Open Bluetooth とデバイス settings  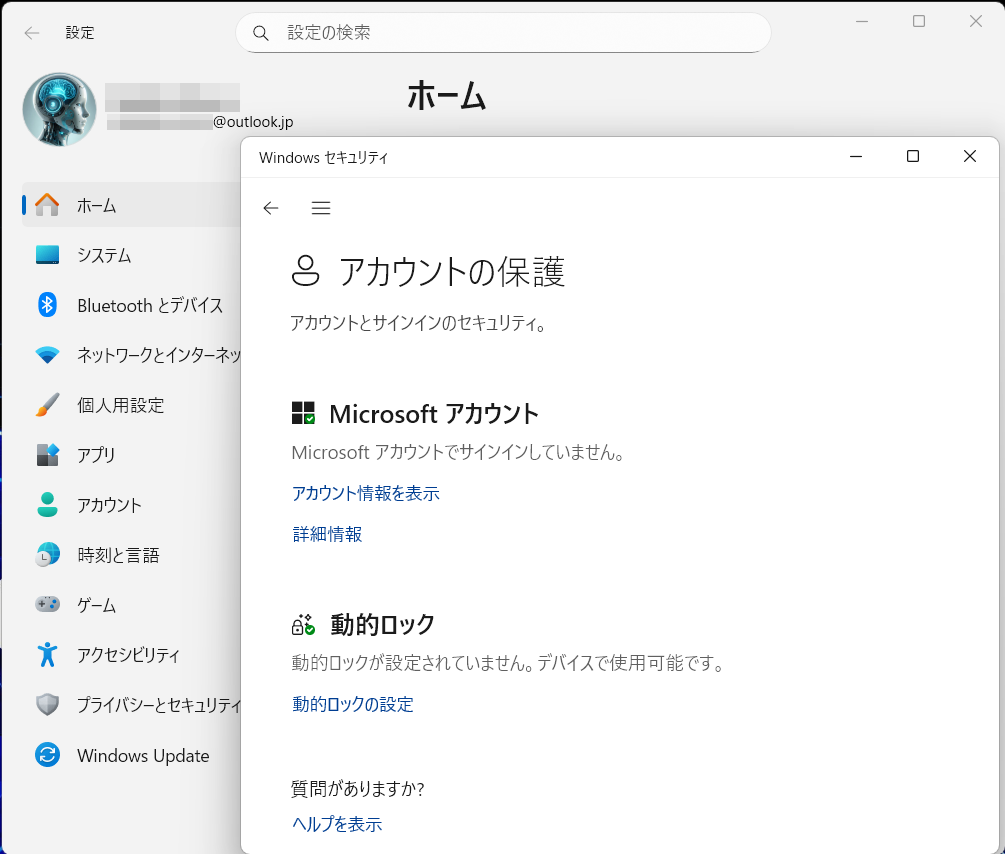pyautogui.click(x=150, y=305)
